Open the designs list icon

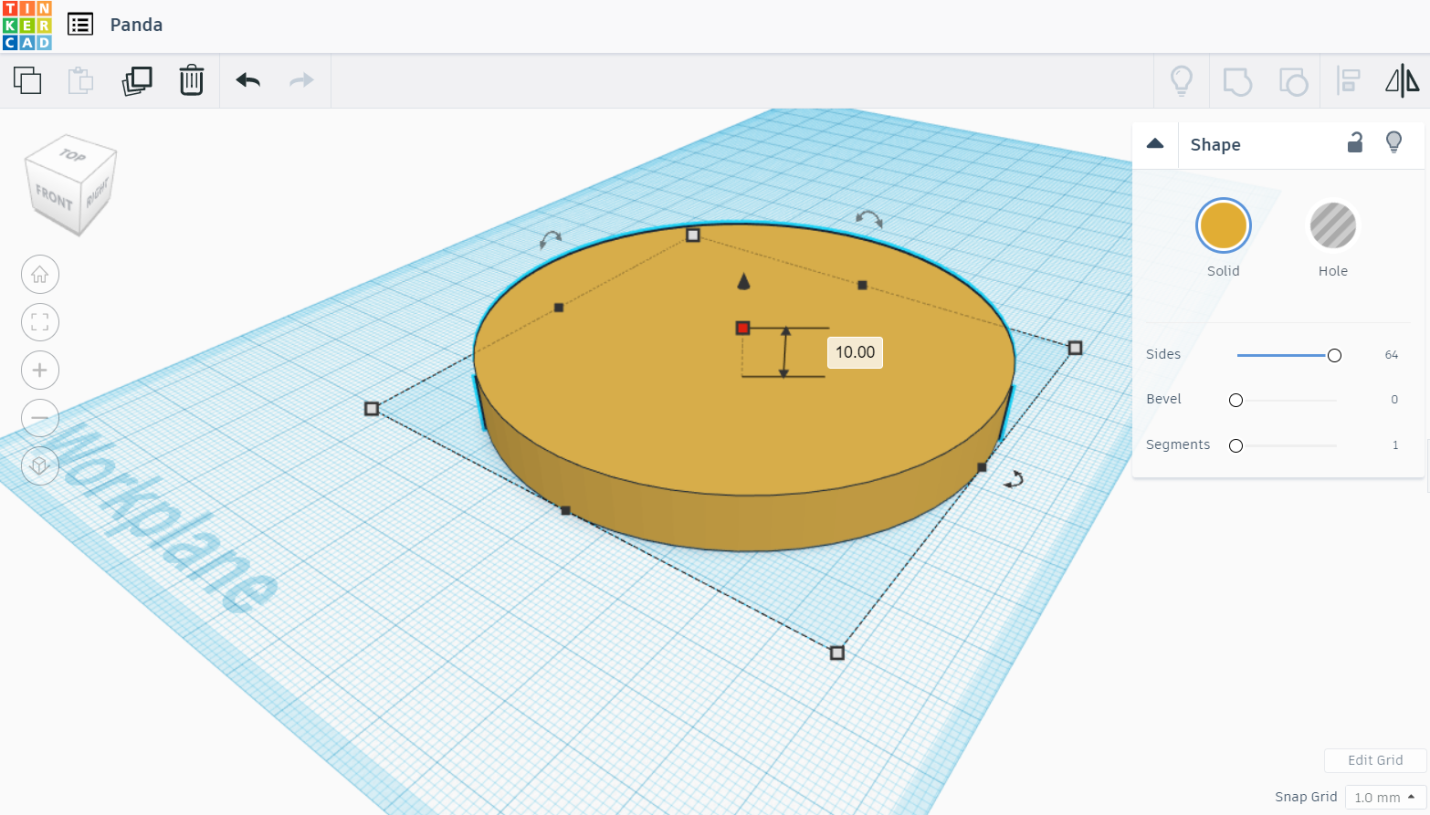[x=80, y=25]
